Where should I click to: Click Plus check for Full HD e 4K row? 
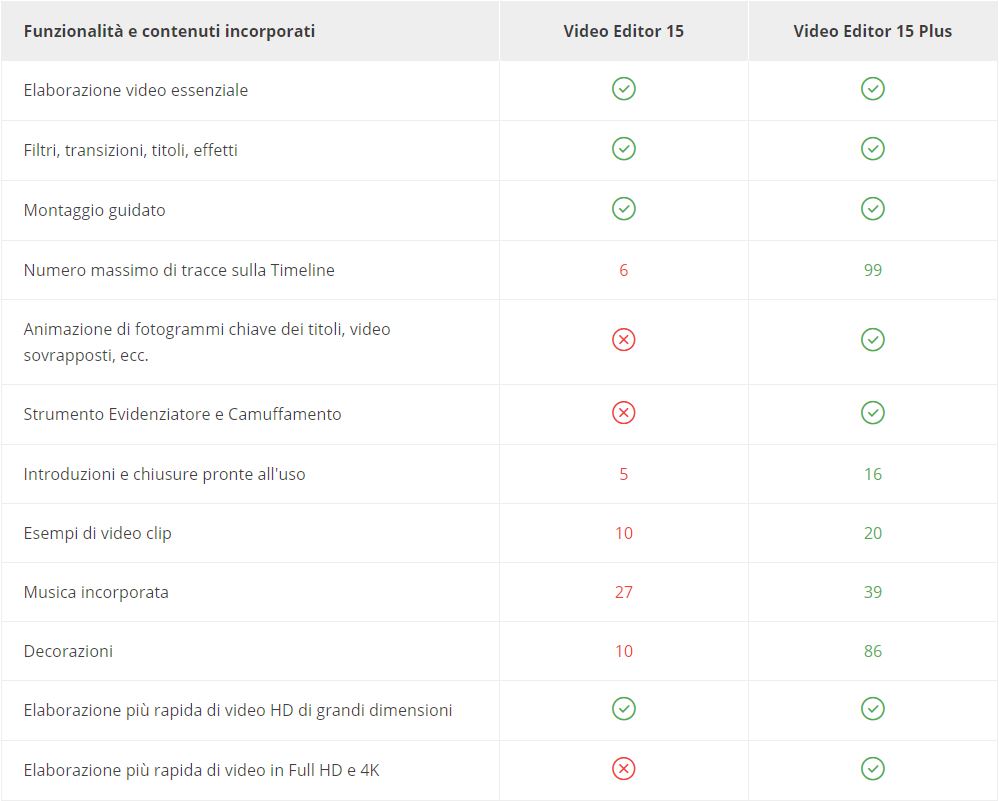[x=873, y=769]
